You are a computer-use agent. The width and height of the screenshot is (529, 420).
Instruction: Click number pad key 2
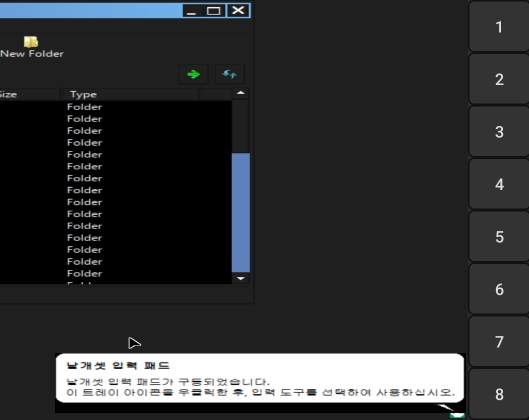coord(499,79)
